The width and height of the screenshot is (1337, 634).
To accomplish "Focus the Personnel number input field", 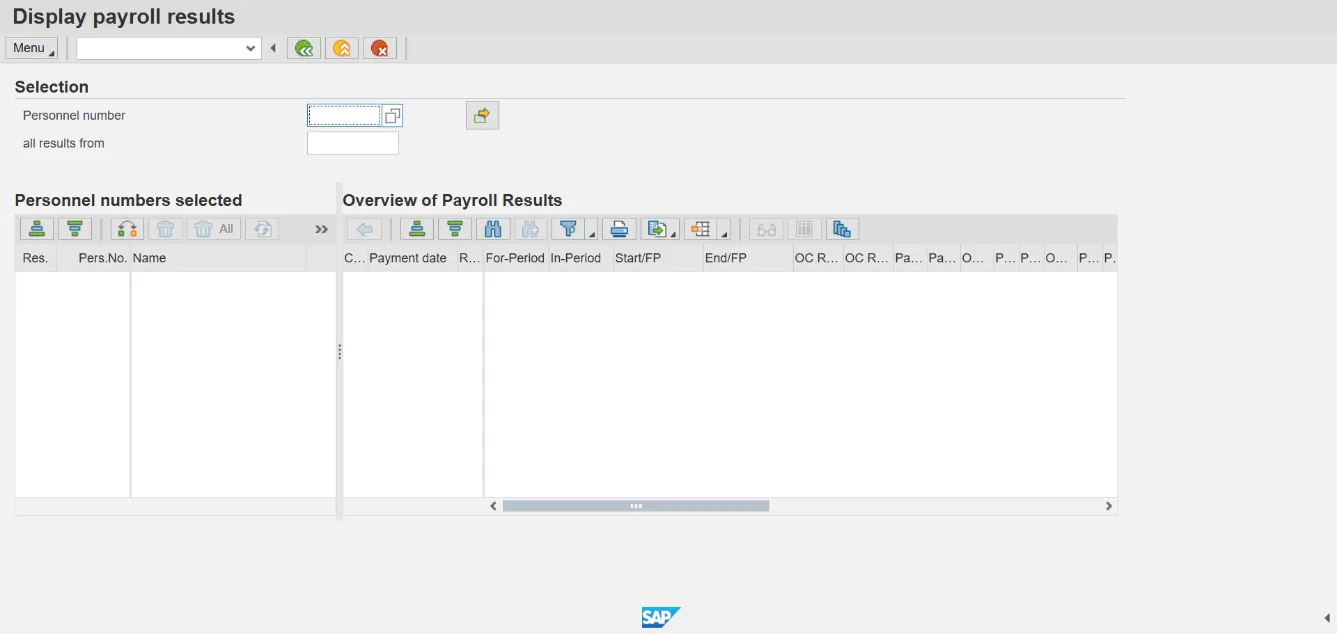I will pyautogui.click(x=344, y=116).
